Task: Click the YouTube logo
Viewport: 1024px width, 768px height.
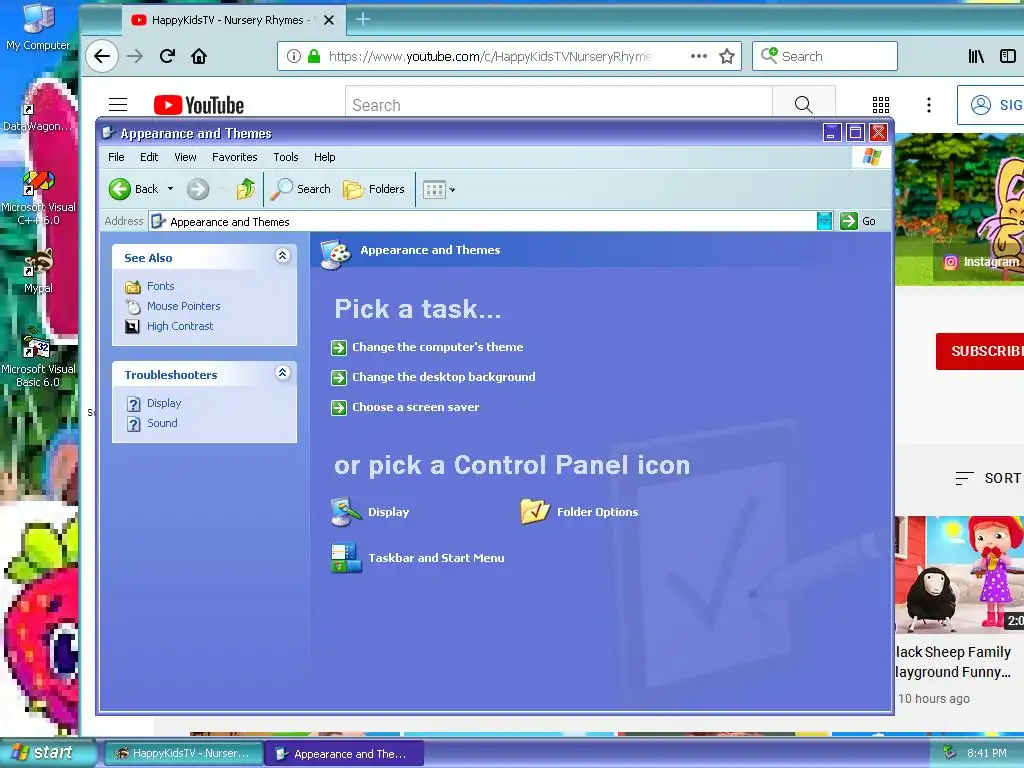Action: (199, 105)
